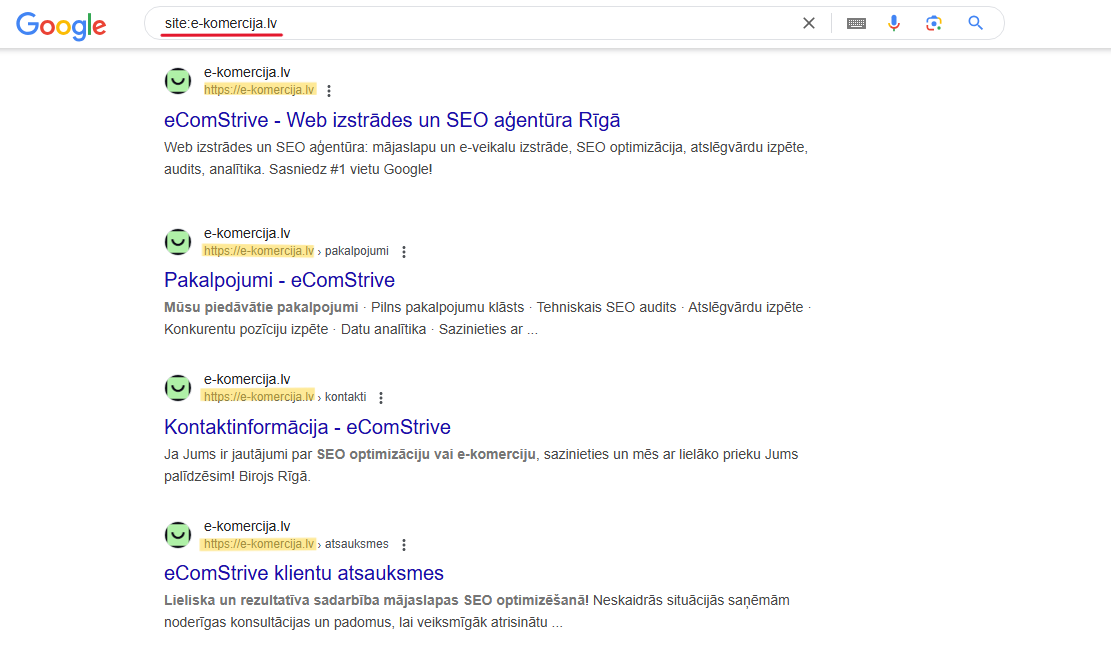Open the eComStrive - Web izstrādes result
The width and height of the screenshot is (1111, 649).
(393, 119)
